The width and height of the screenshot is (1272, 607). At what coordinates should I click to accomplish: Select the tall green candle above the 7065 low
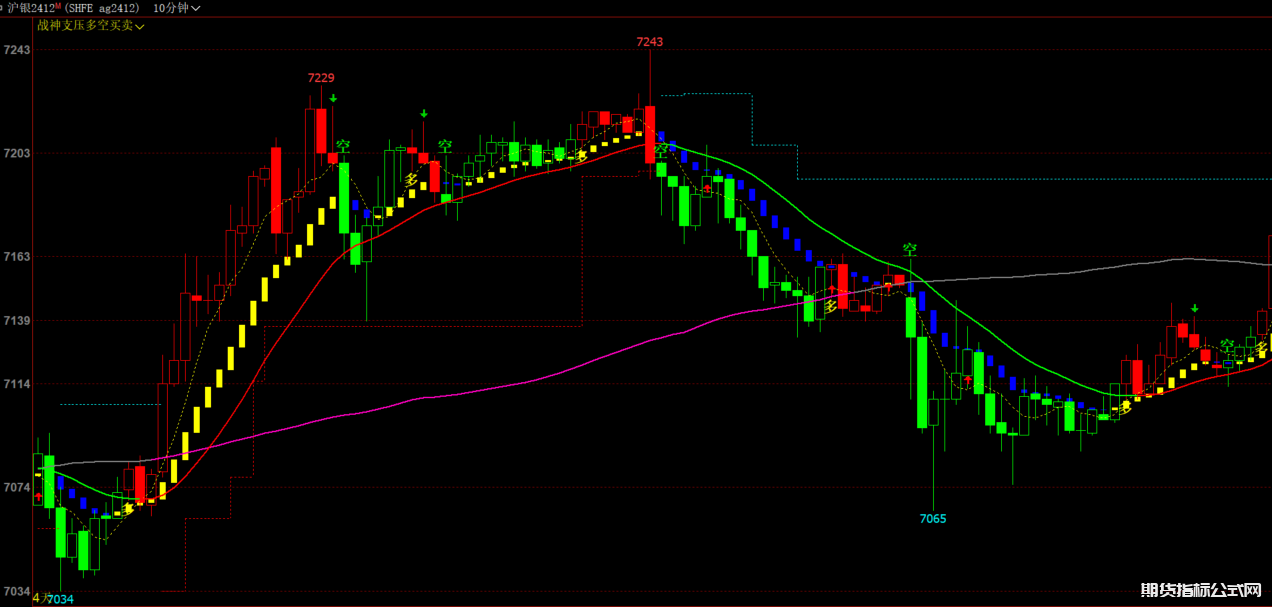pyautogui.click(x=922, y=383)
